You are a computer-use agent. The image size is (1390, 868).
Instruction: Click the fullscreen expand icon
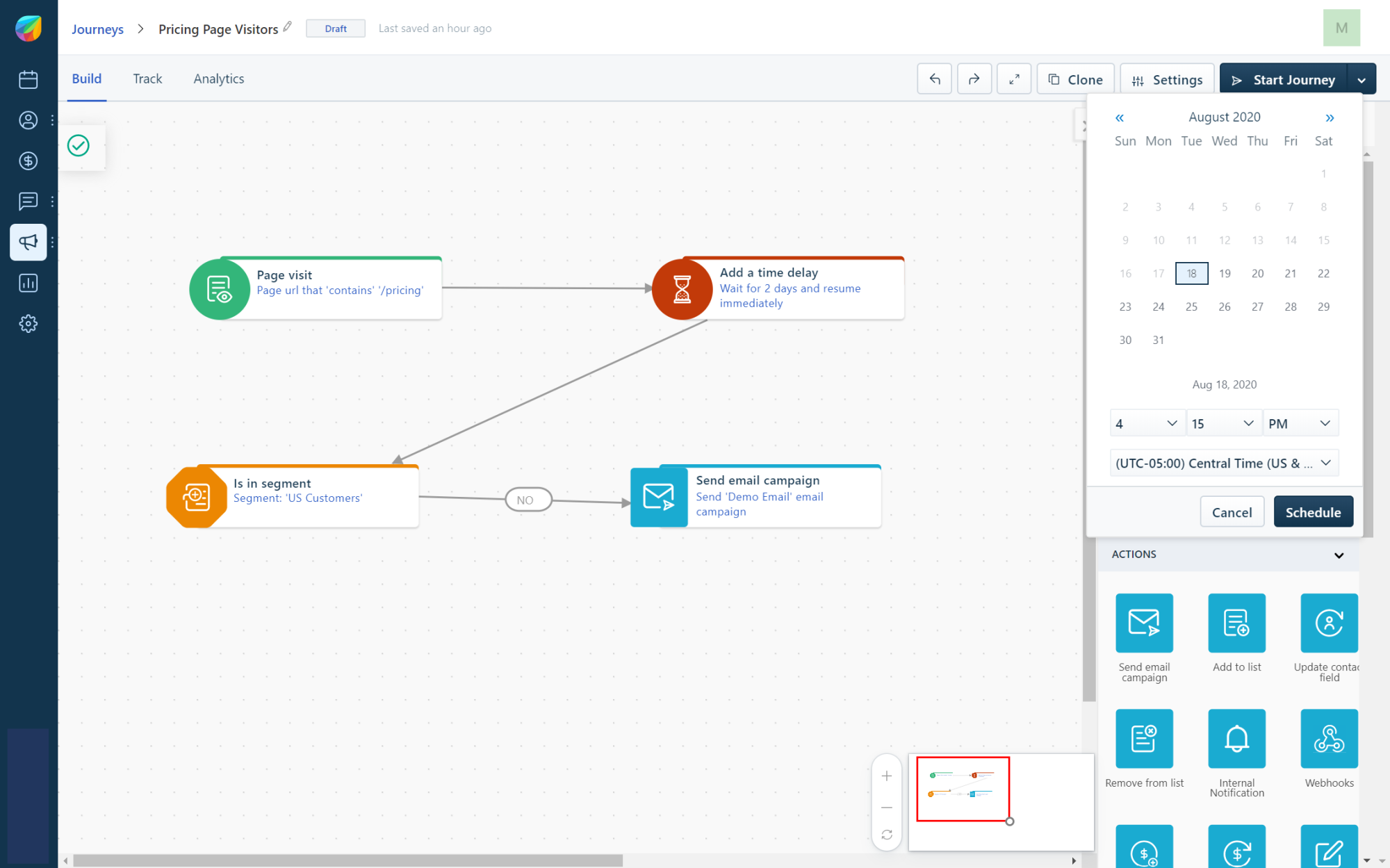[x=1014, y=79]
